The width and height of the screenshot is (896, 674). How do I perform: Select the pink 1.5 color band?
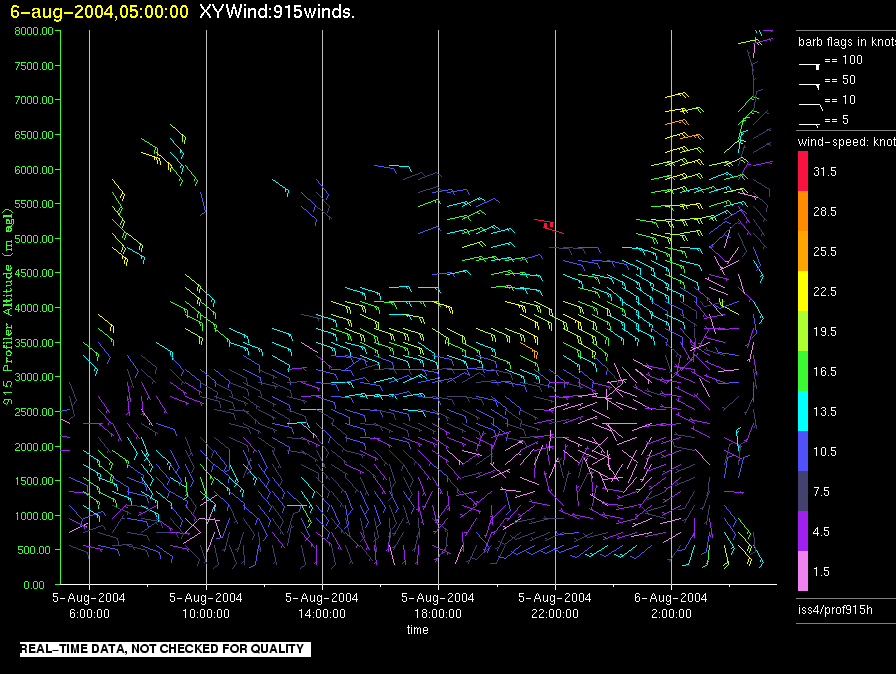point(803,571)
